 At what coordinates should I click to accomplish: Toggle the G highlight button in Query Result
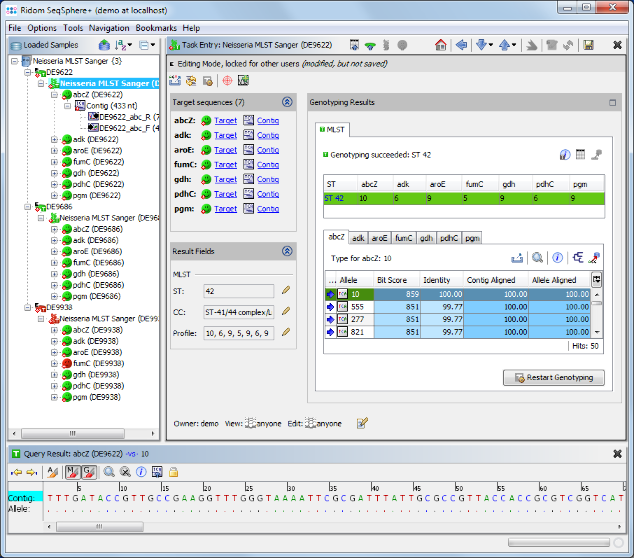87,471
